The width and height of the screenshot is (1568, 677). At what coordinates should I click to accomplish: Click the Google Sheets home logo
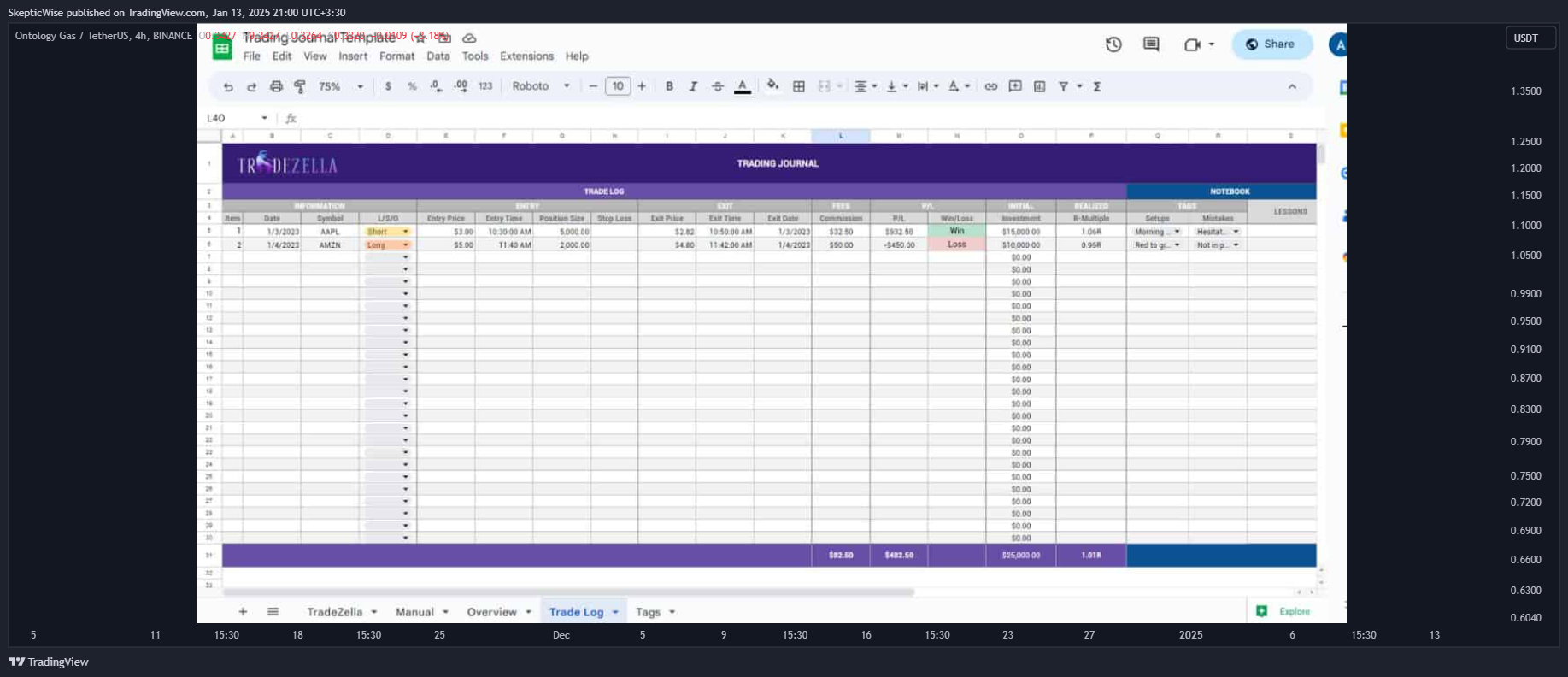222,48
